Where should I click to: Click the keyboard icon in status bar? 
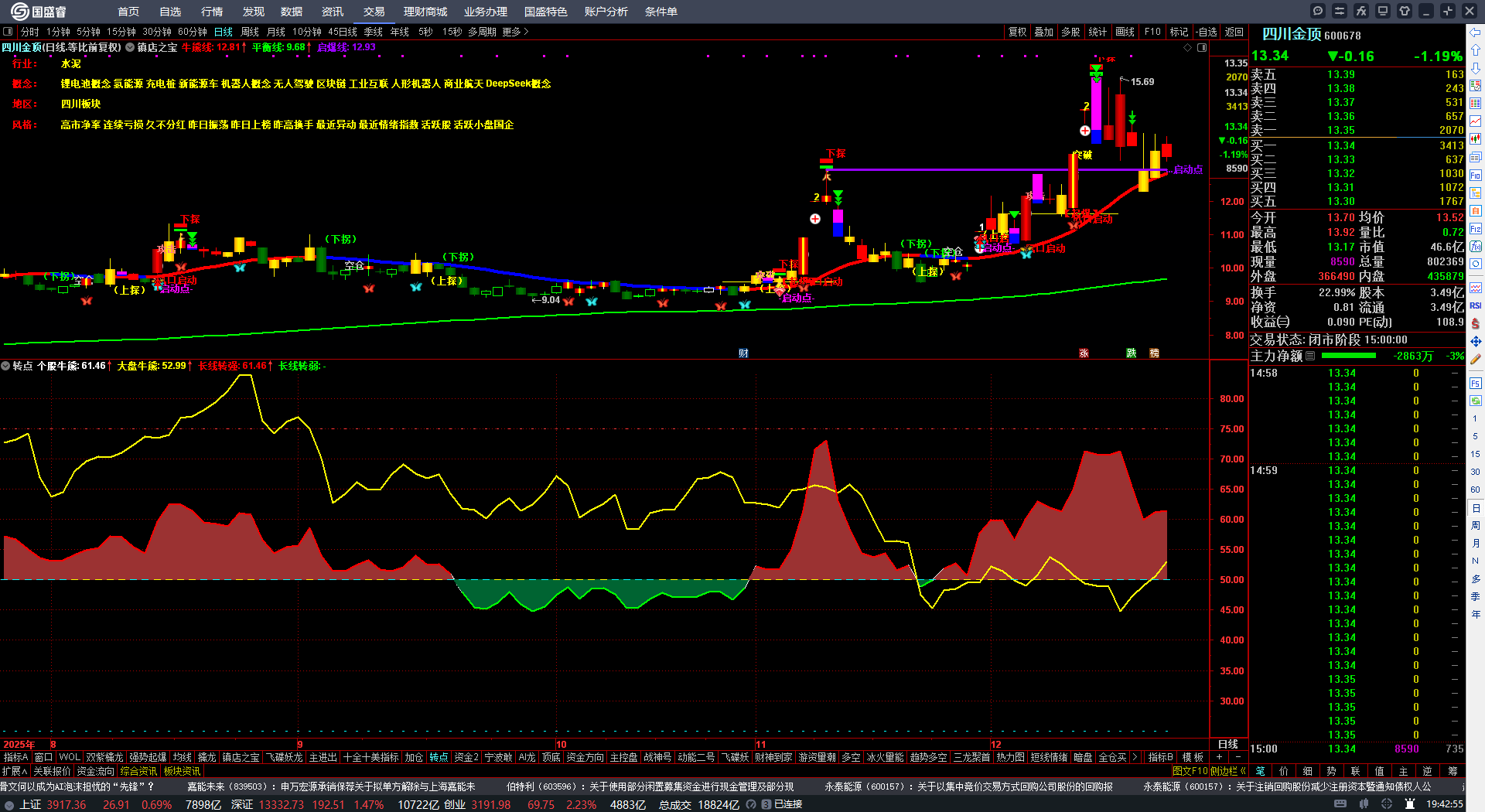(1340, 804)
